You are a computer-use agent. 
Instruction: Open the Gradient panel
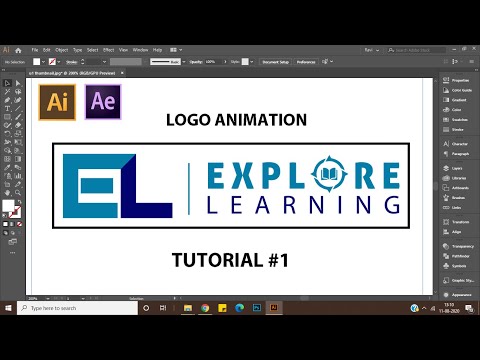coord(456,100)
